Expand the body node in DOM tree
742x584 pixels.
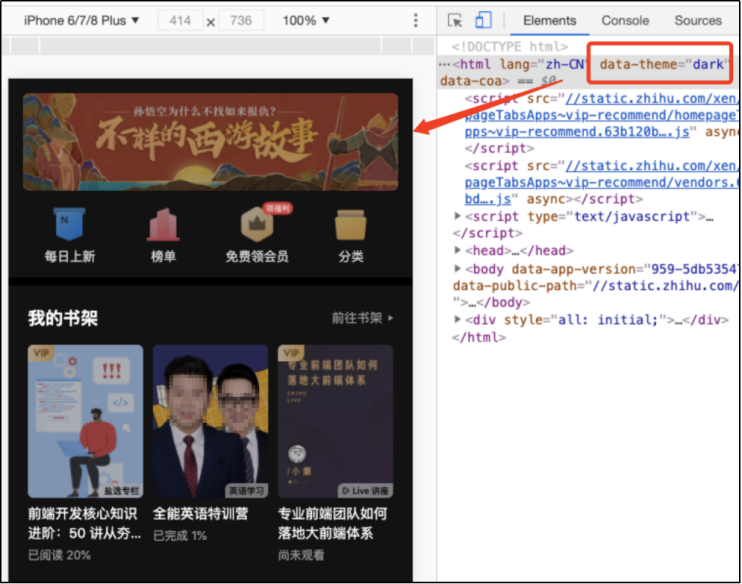pos(457,268)
